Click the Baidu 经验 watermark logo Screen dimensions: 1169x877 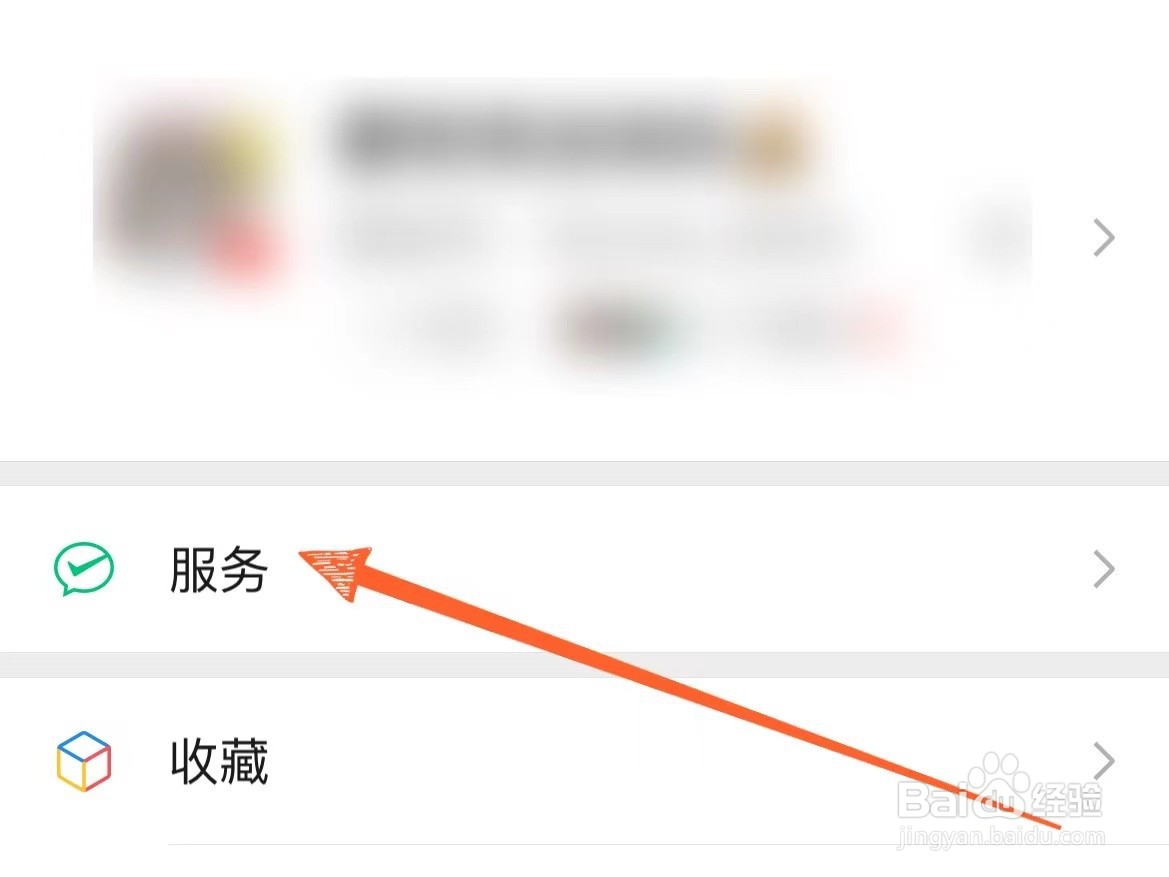tap(999, 790)
